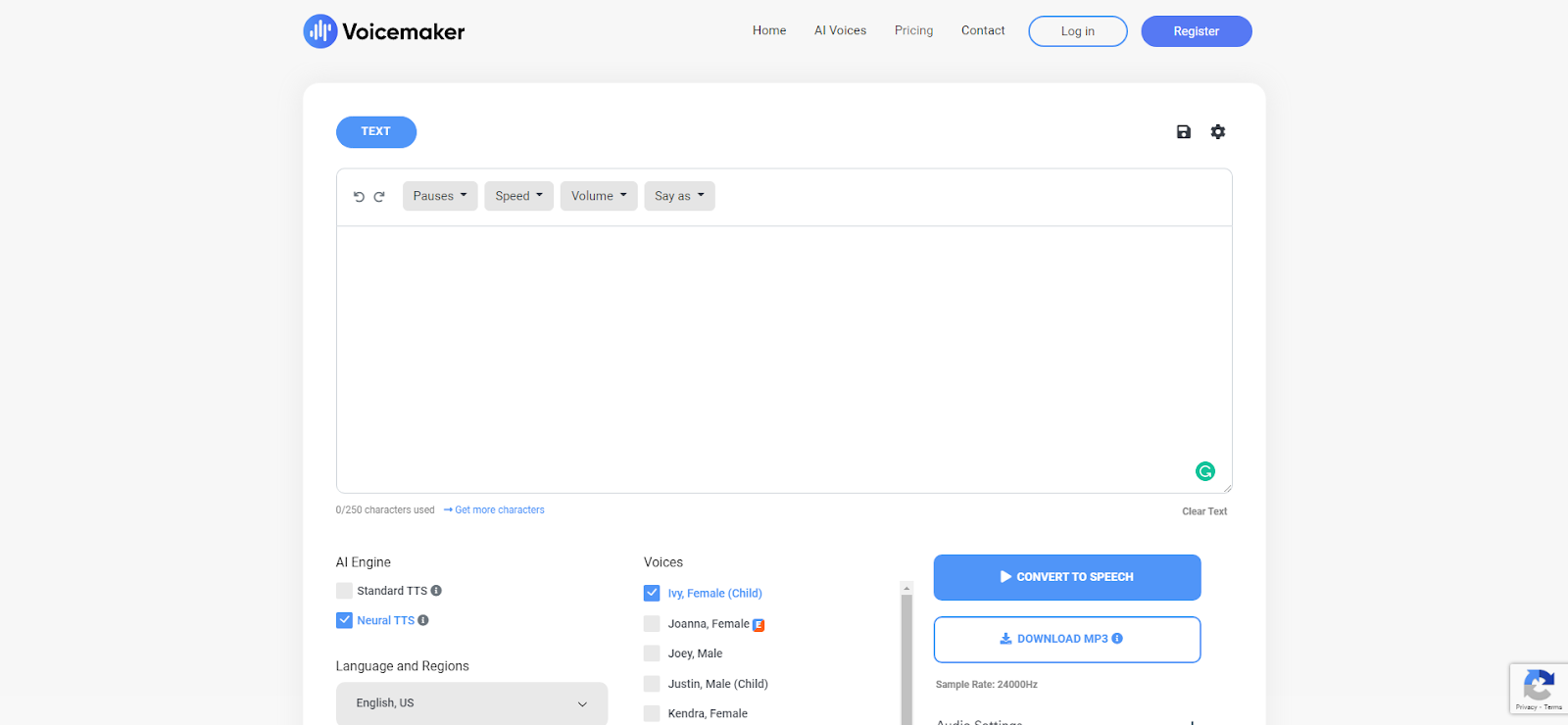The width and height of the screenshot is (1568, 725).
Task: Click info icon on Download MP3 button
Action: pos(1117,639)
